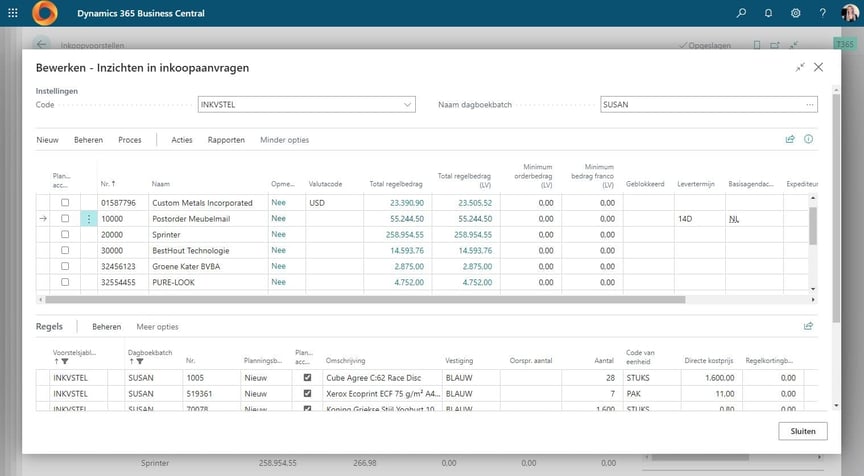Tick checkbox for Groene Kater BVBA
The height and width of the screenshot is (476, 864).
[x=65, y=266]
